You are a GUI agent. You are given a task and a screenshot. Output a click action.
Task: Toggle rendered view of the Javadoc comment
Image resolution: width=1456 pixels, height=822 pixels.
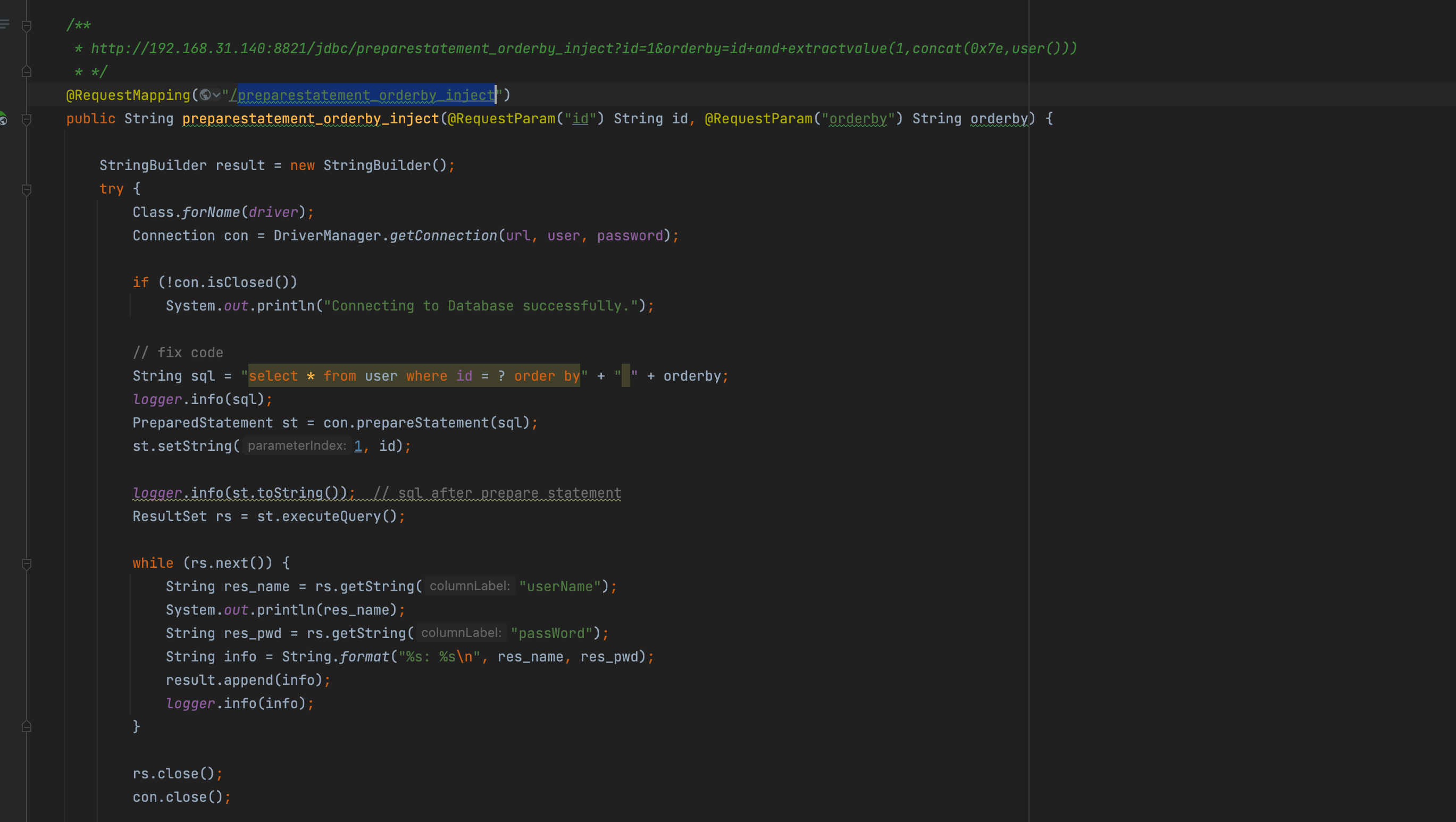(5, 24)
